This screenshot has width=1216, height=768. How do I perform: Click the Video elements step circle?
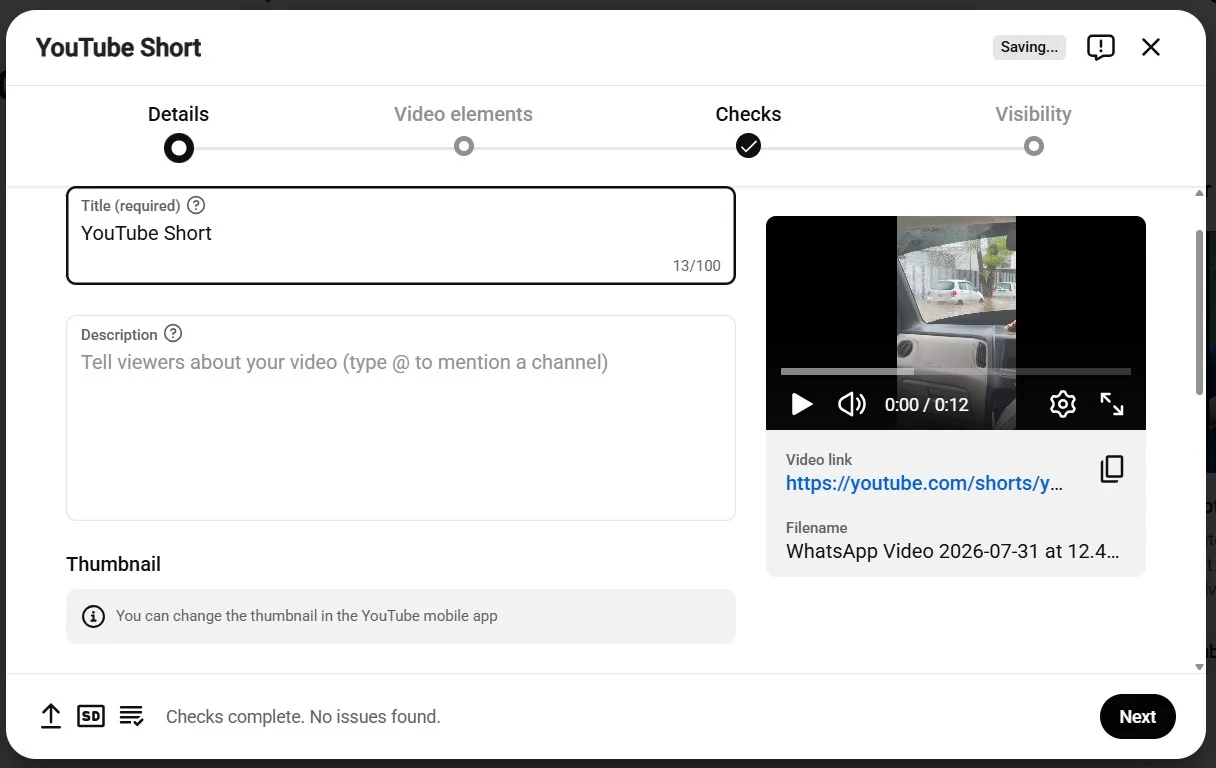tap(464, 147)
